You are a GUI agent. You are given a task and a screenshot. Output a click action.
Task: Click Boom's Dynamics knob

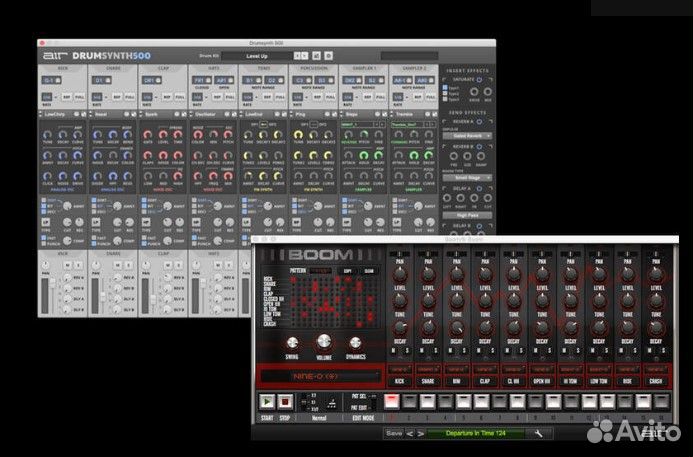[x=355, y=343]
